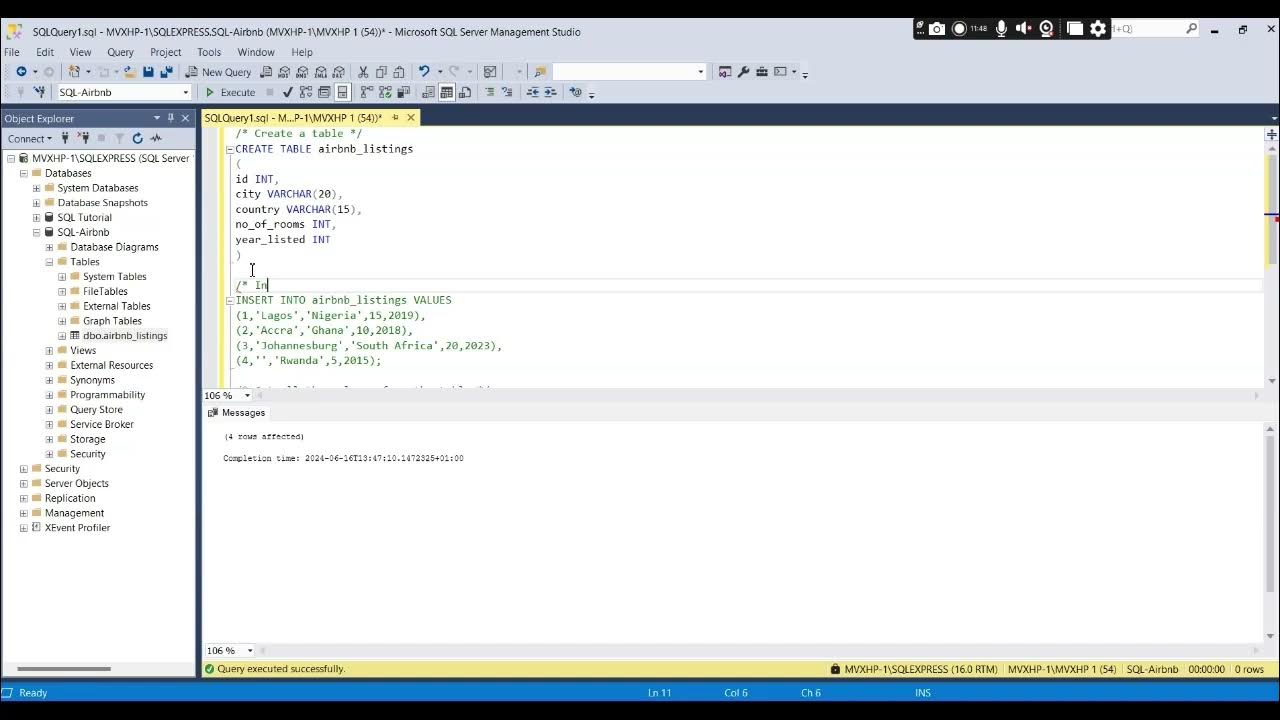Click the Cut scissors icon
The image size is (1280, 720).
pyautogui.click(x=363, y=72)
